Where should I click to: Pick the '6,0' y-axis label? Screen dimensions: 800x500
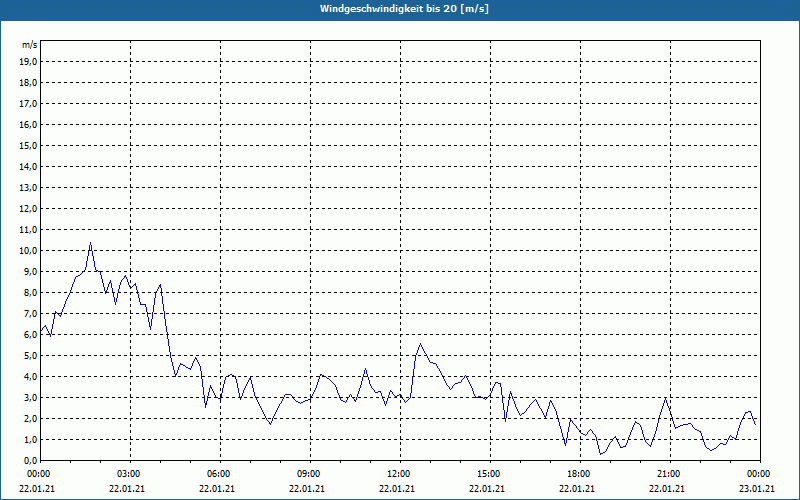click(30, 335)
